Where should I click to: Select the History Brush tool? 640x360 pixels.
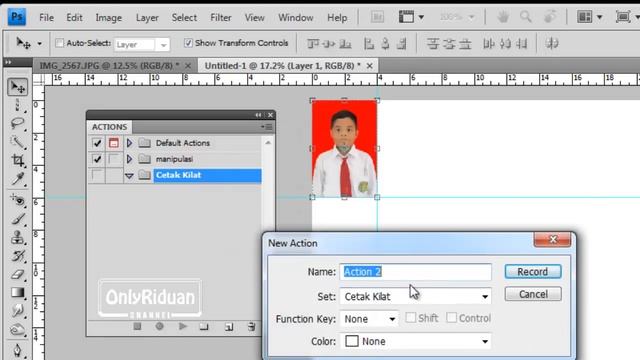tap(18, 256)
